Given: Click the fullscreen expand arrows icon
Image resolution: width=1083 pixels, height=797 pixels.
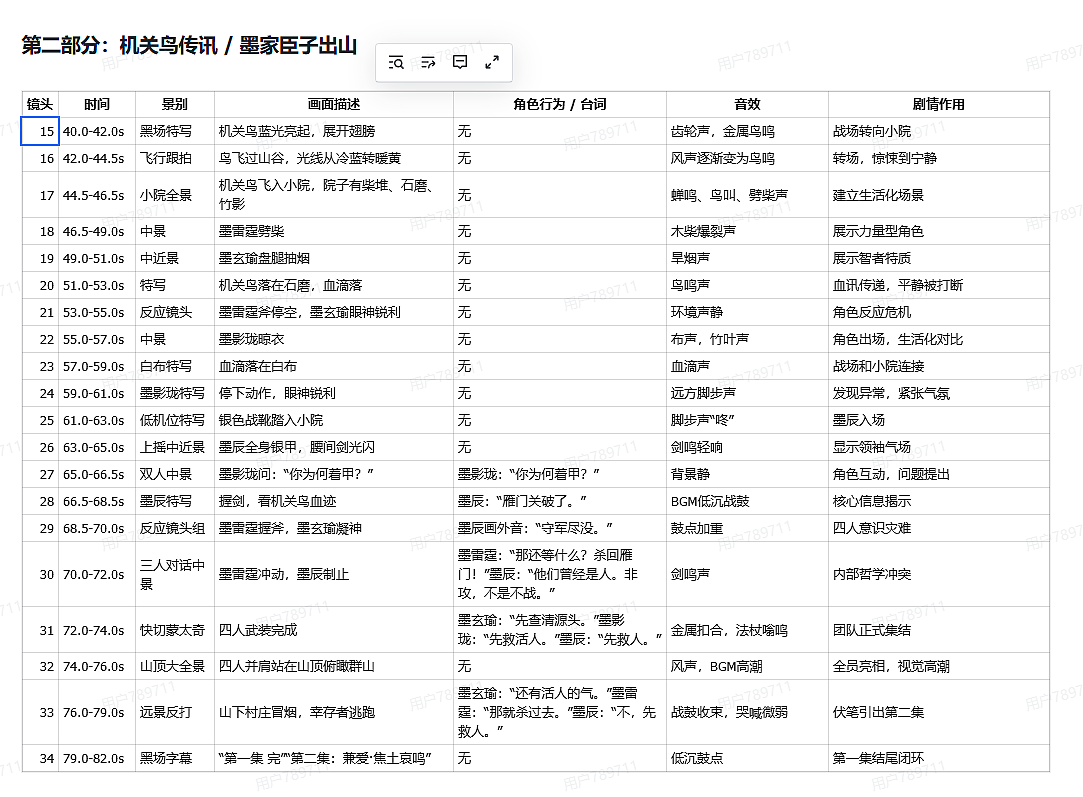Looking at the screenshot, I should 492,63.
